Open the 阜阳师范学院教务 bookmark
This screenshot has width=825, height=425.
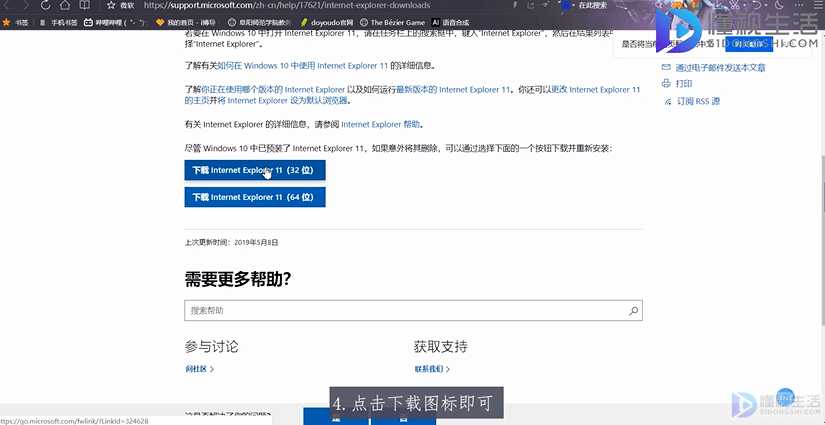pyautogui.click(x=259, y=23)
